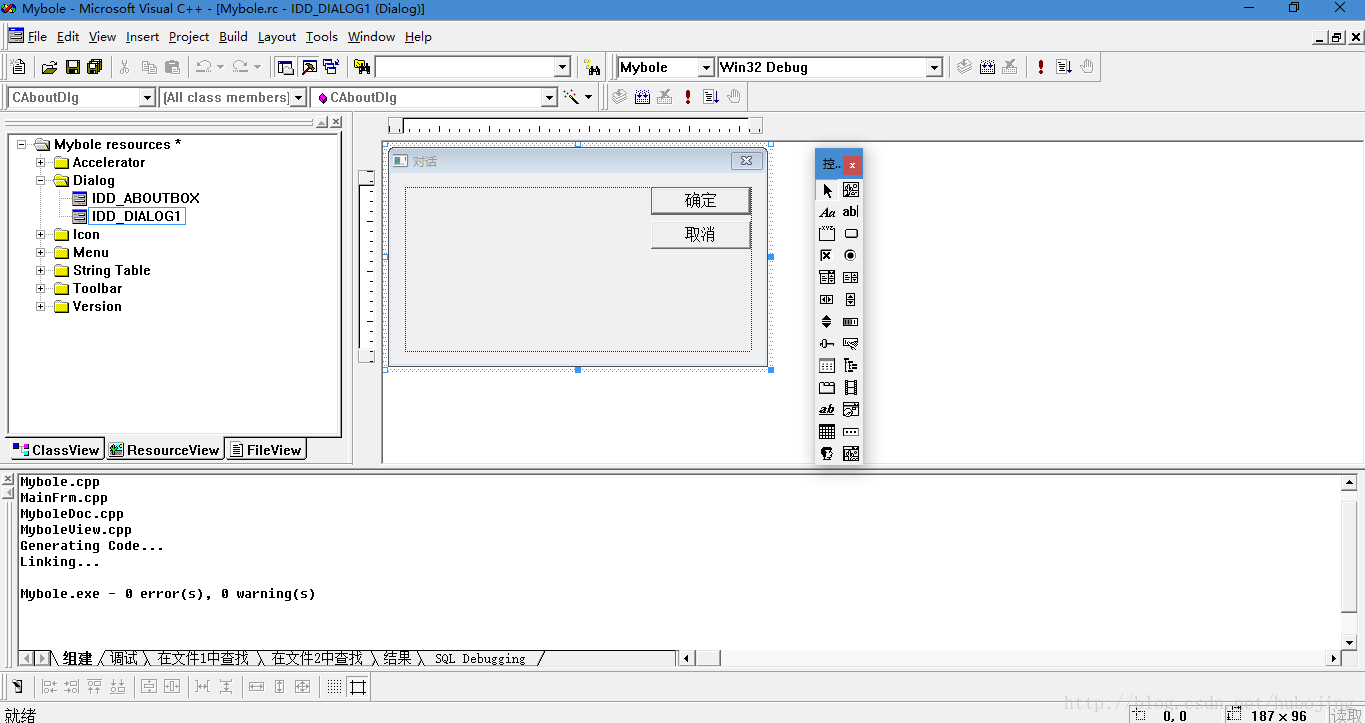Click the Open file toolbar icon
The image size is (1365, 723).
point(49,67)
